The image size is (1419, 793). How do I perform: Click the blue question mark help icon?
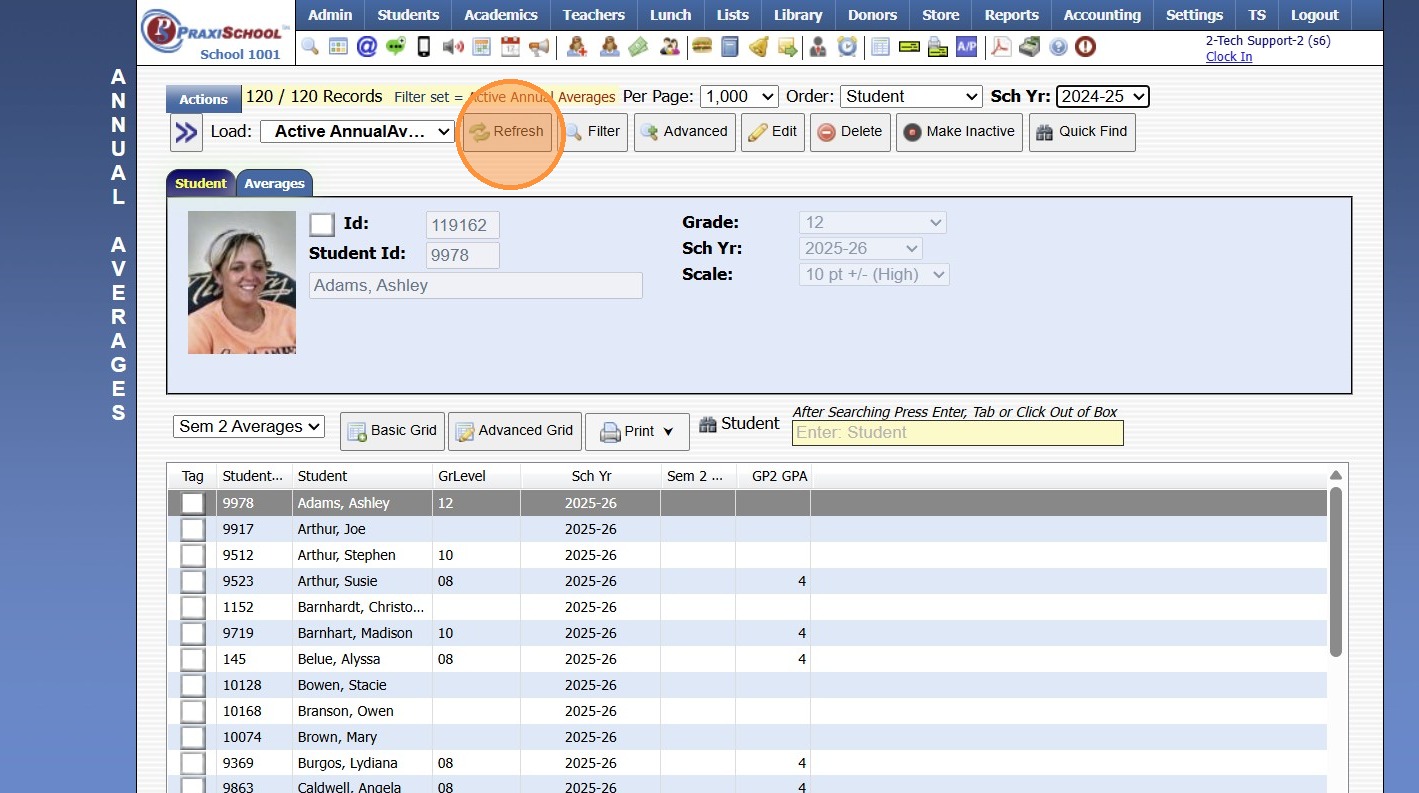pyautogui.click(x=1058, y=47)
